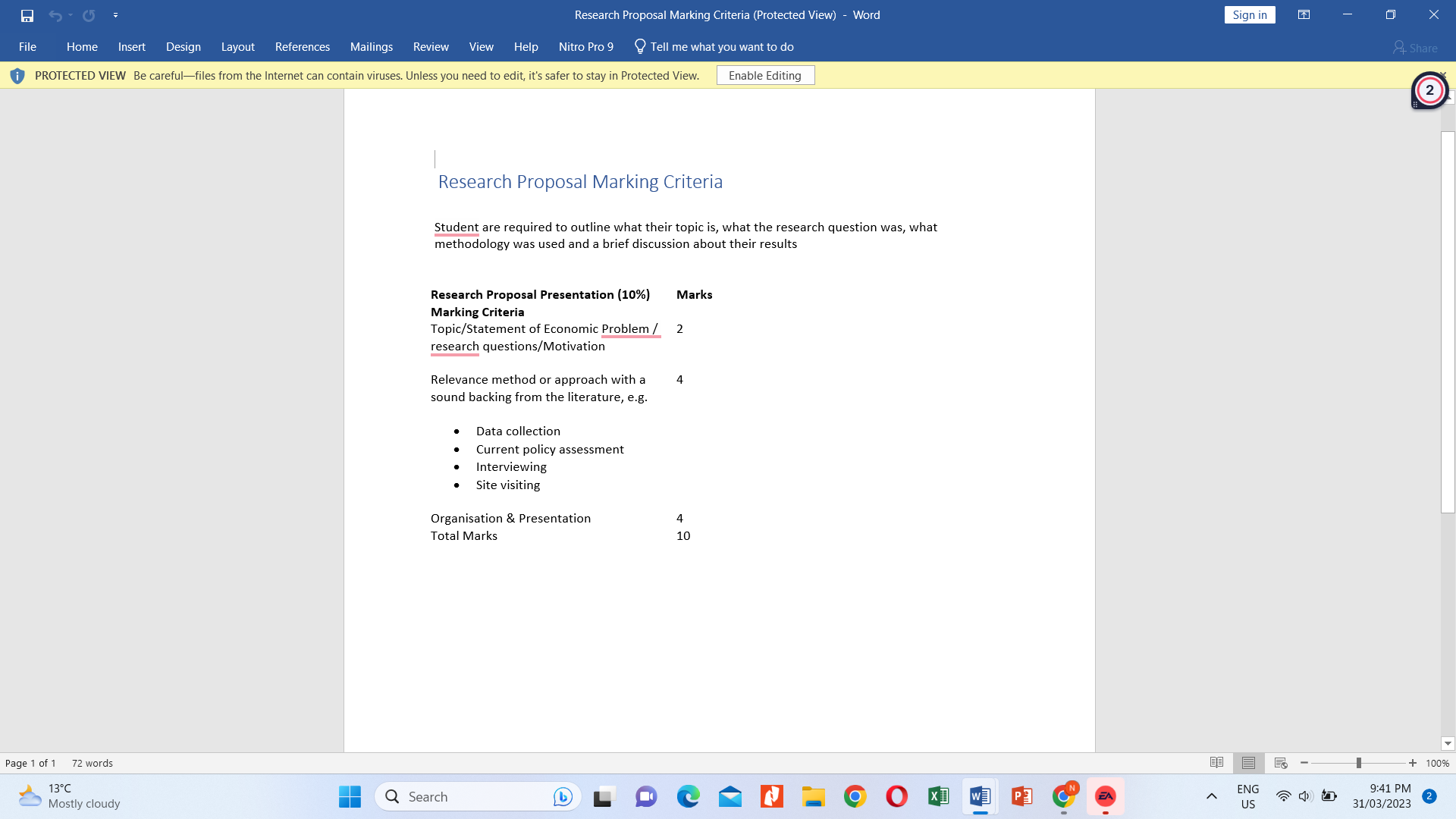The image size is (1456, 819).
Task: Open the Nitro Pro 9 ribbon tab
Action: (585, 46)
